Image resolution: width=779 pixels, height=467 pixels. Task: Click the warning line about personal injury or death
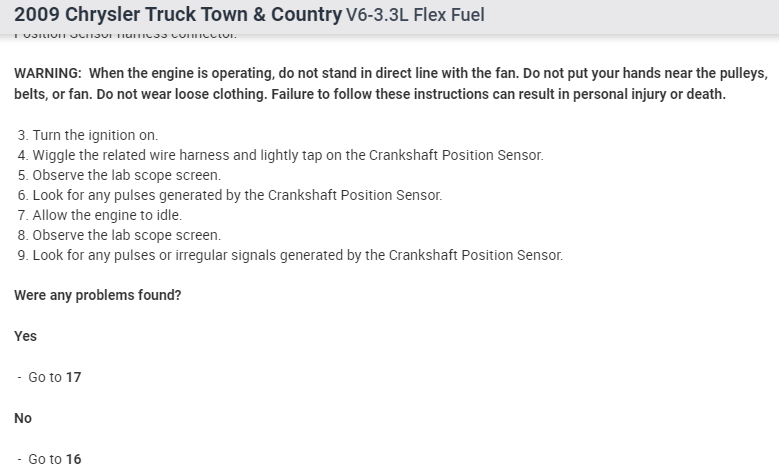[x=370, y=95]
